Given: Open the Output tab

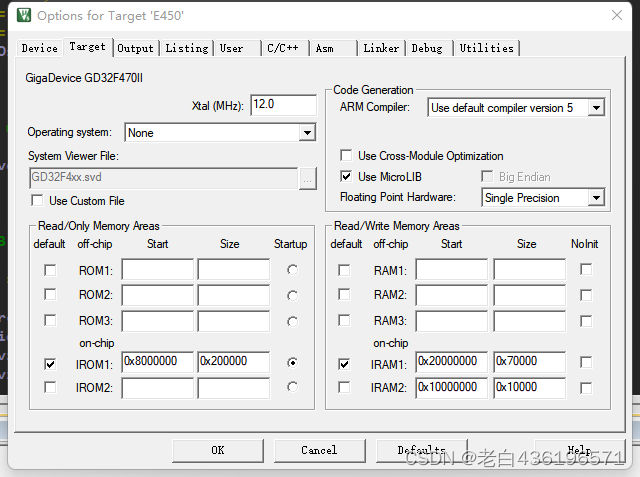Looking at the screenshot, I should (x=136, y=48).
